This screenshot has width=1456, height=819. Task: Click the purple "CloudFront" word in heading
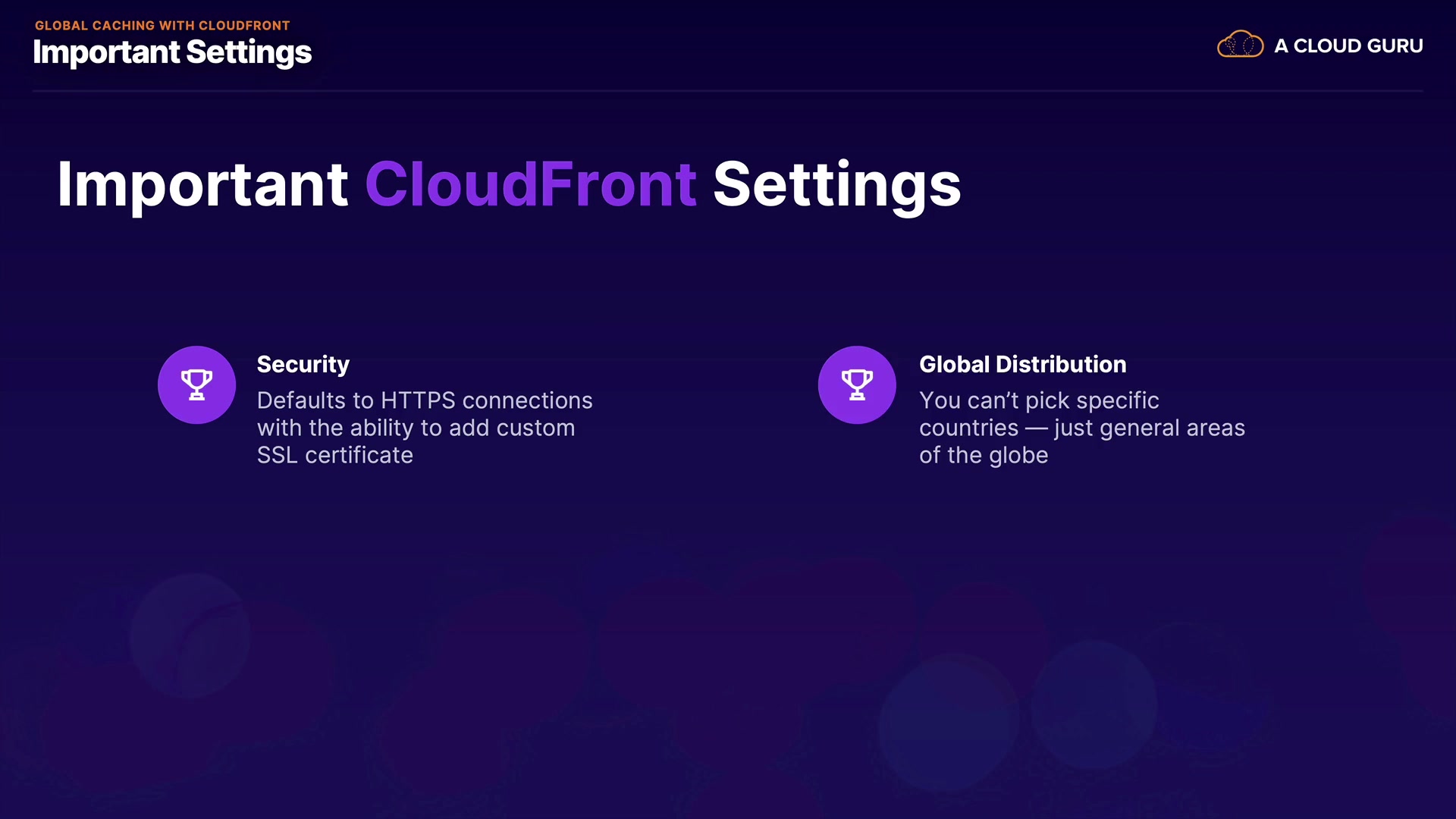pyautogui.click(x=530, y=184)
